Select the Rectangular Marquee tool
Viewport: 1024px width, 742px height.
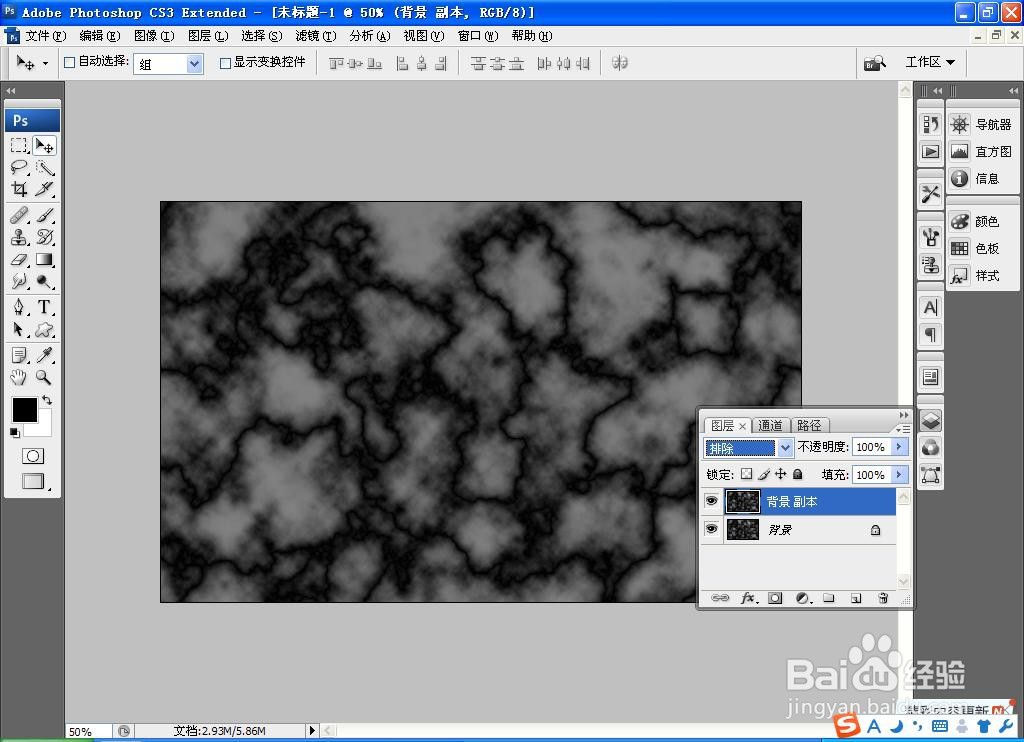click(19, 145)
